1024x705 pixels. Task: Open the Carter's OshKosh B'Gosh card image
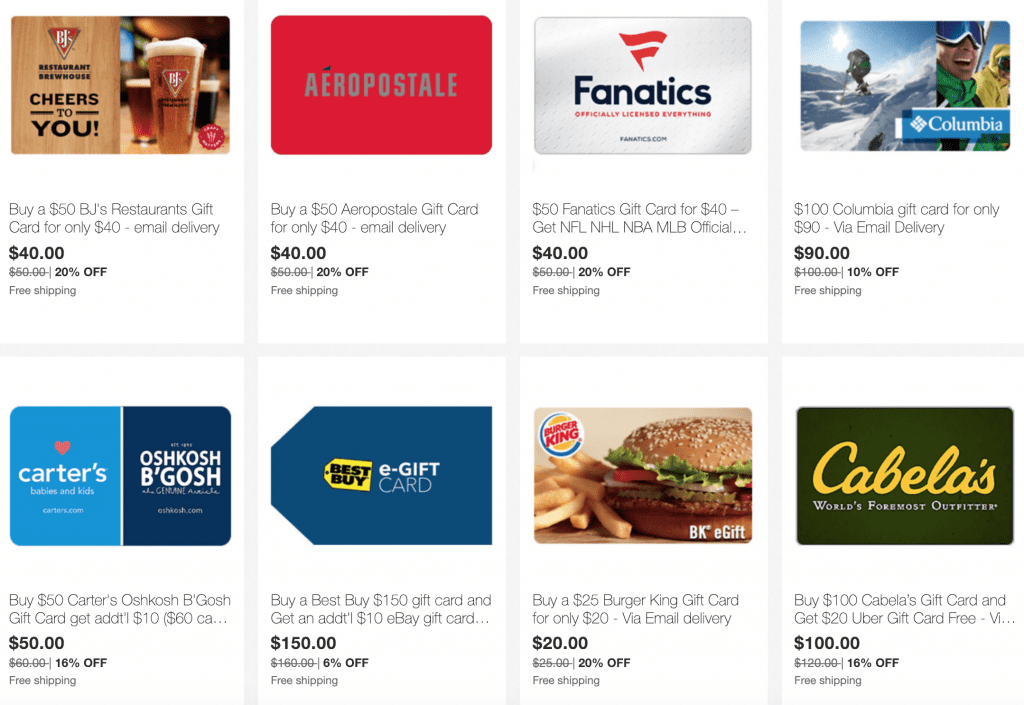tap(120, 476)
